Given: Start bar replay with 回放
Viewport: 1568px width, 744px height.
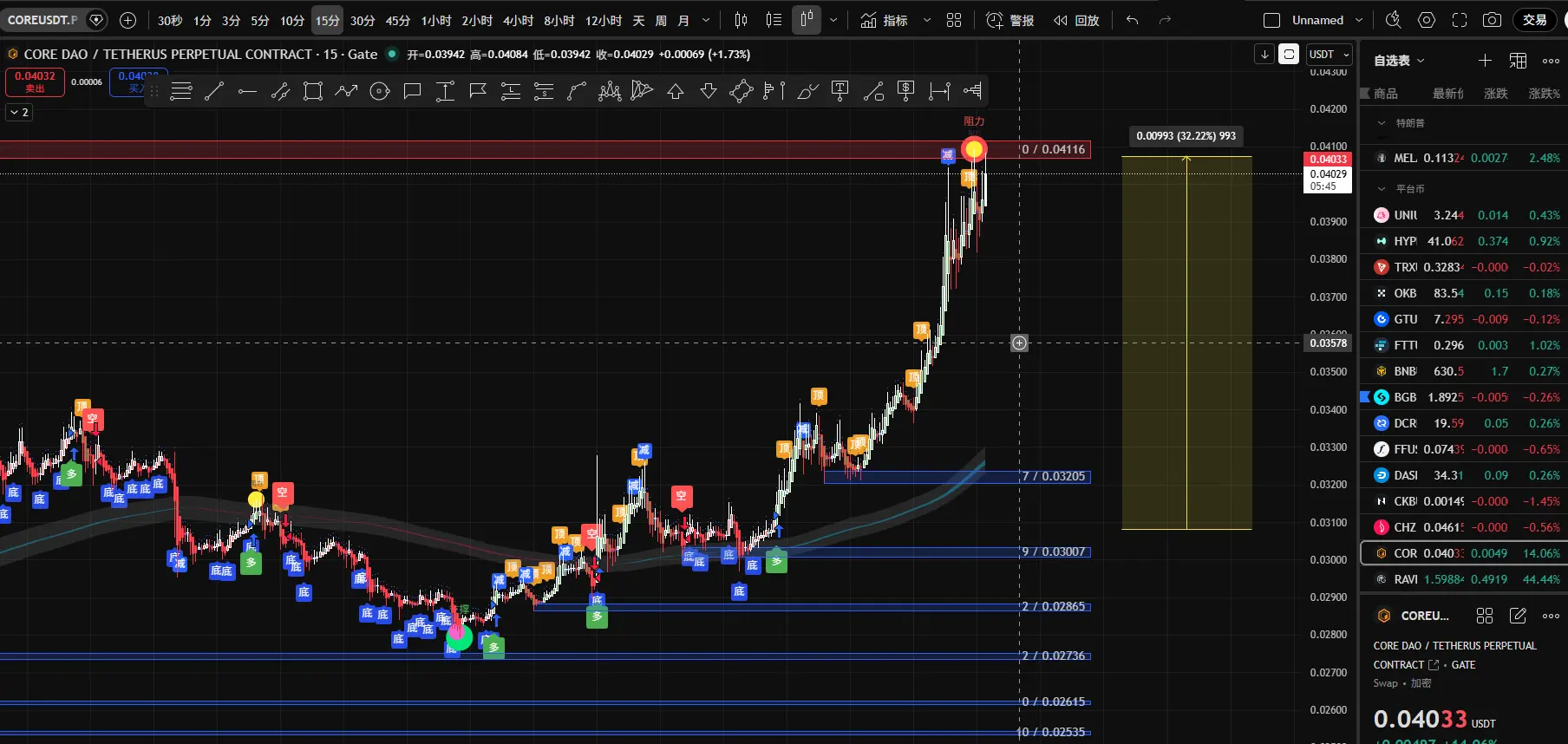Looking at the screenshot, I should click(x=1076, y=20).
